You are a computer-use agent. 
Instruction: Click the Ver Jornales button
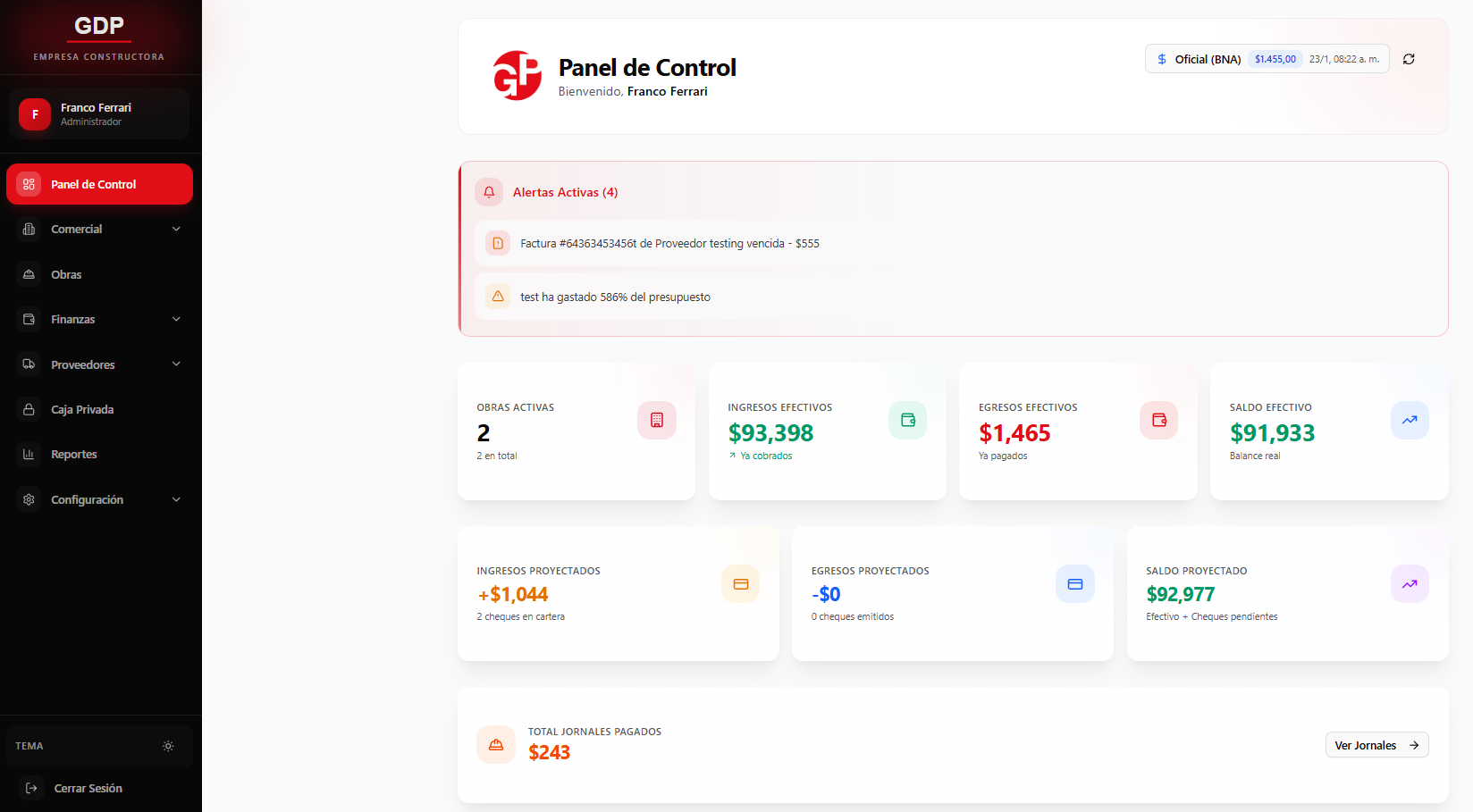point(1376,745)
